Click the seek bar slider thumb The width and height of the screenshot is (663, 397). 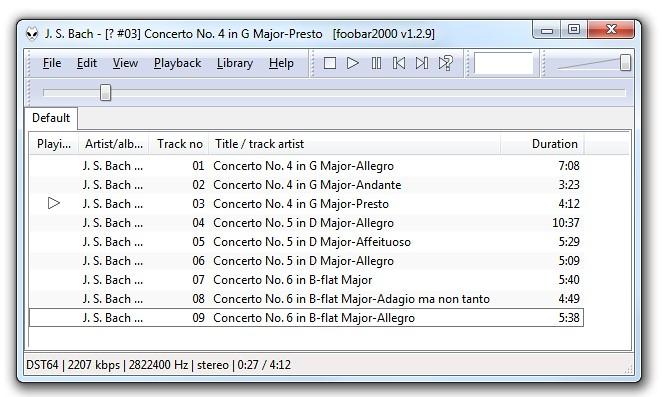click(x=106, y=93)
